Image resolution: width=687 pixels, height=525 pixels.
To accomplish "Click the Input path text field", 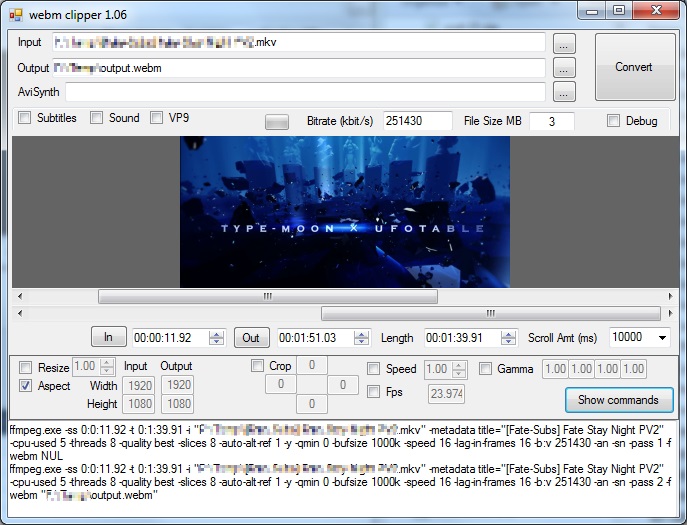I will (x=299, y=43).
